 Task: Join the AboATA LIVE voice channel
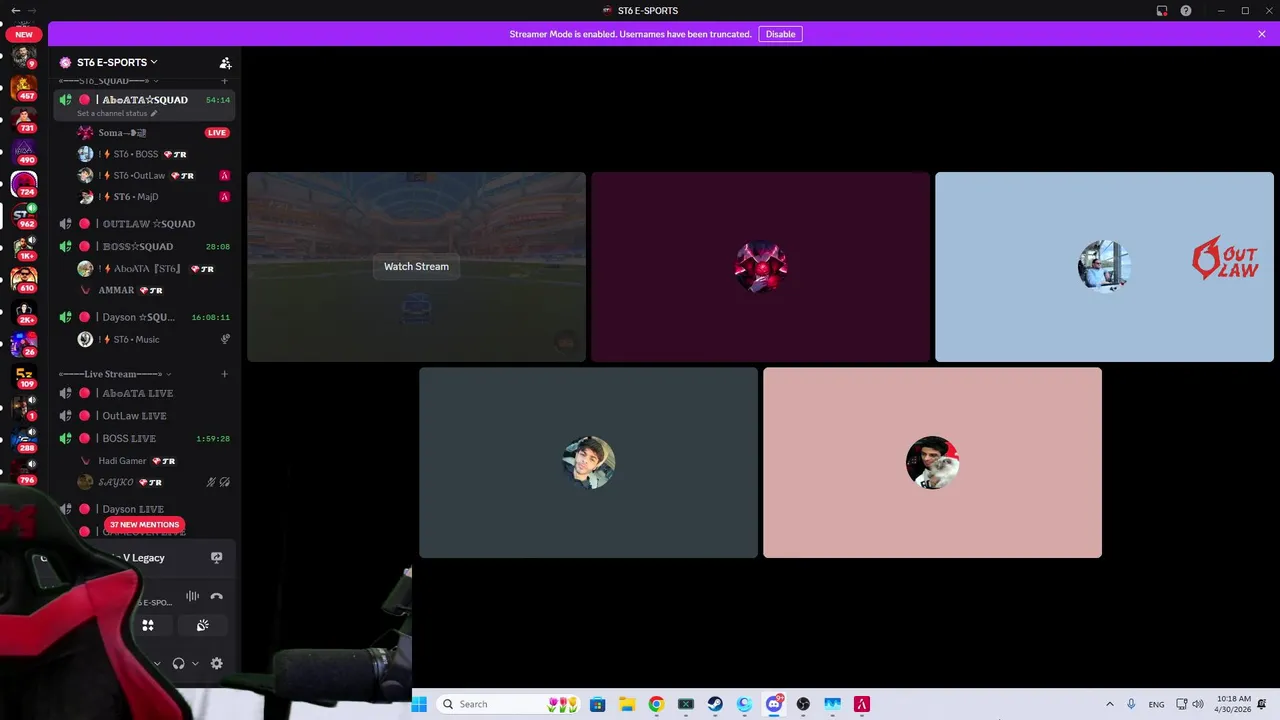tap(144, 393)
